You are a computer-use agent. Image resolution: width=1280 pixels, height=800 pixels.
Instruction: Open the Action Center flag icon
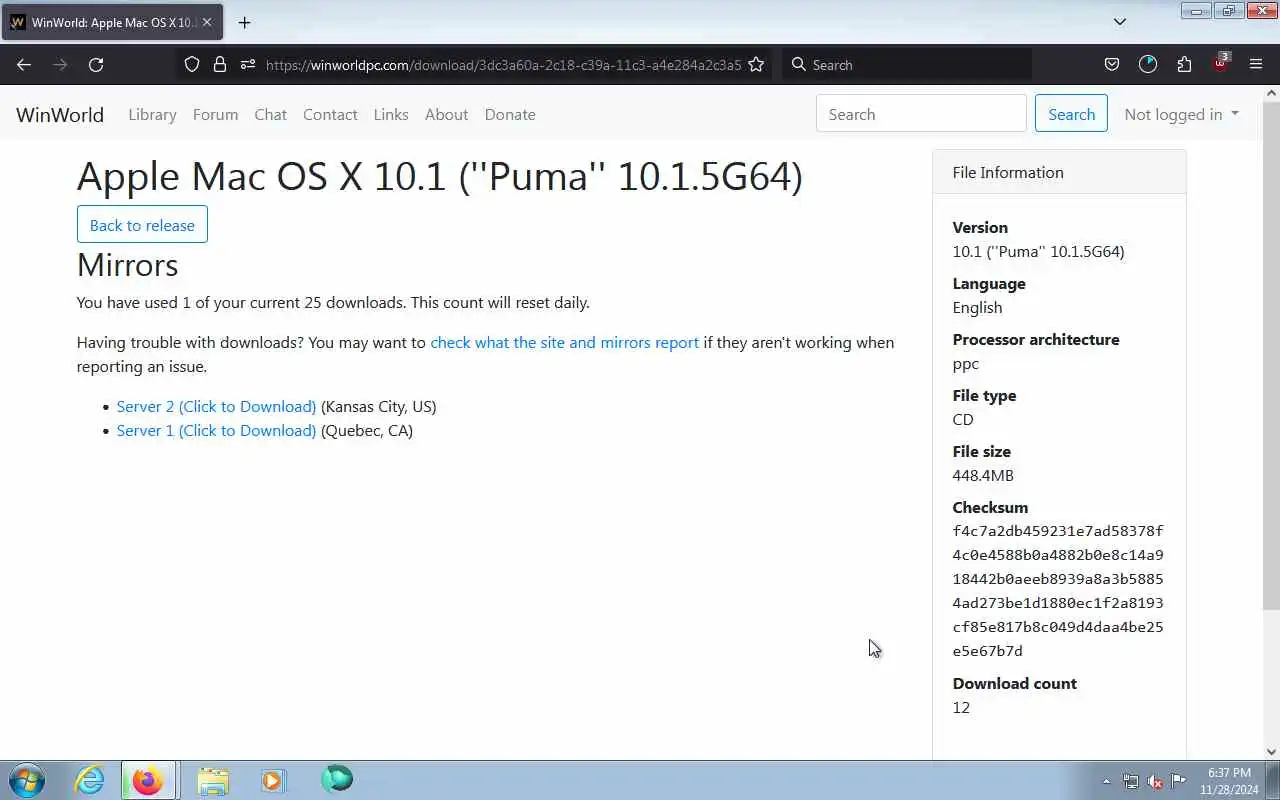pyautogui.click(x=1178, y=781)
